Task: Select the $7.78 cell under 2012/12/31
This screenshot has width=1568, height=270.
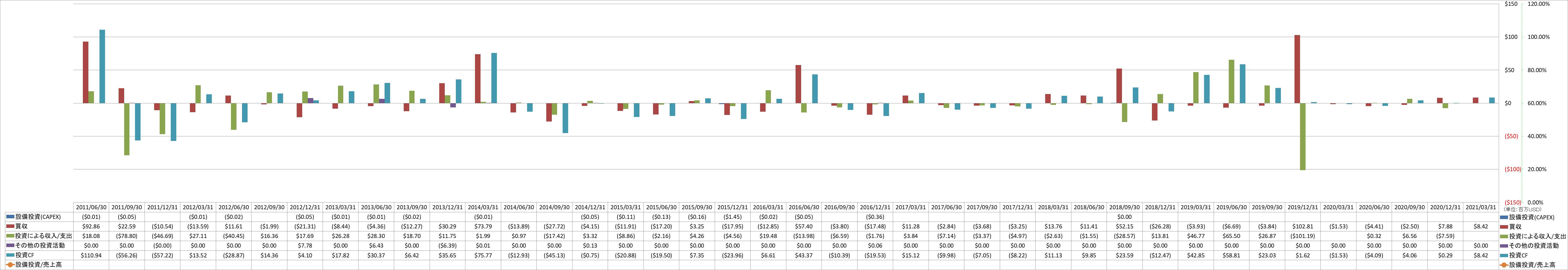Action: click(x=305, y=246)
